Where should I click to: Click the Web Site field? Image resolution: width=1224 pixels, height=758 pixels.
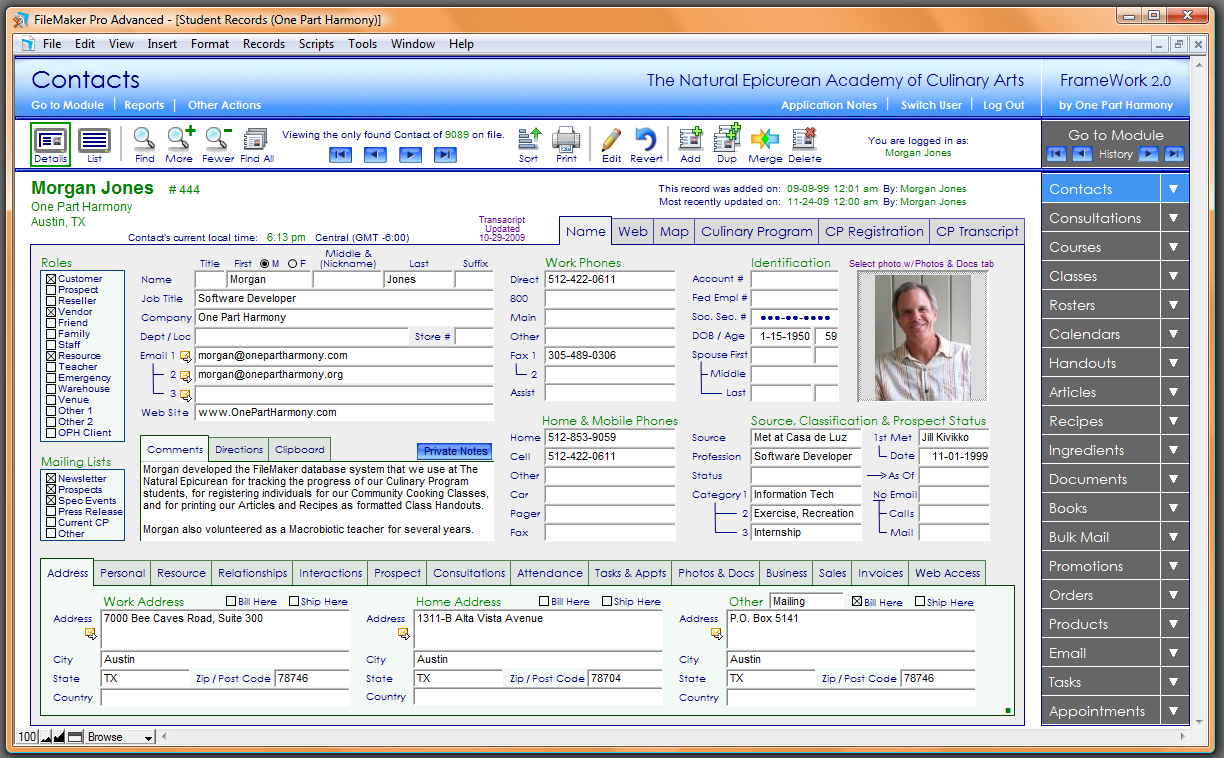pos(344,412)
